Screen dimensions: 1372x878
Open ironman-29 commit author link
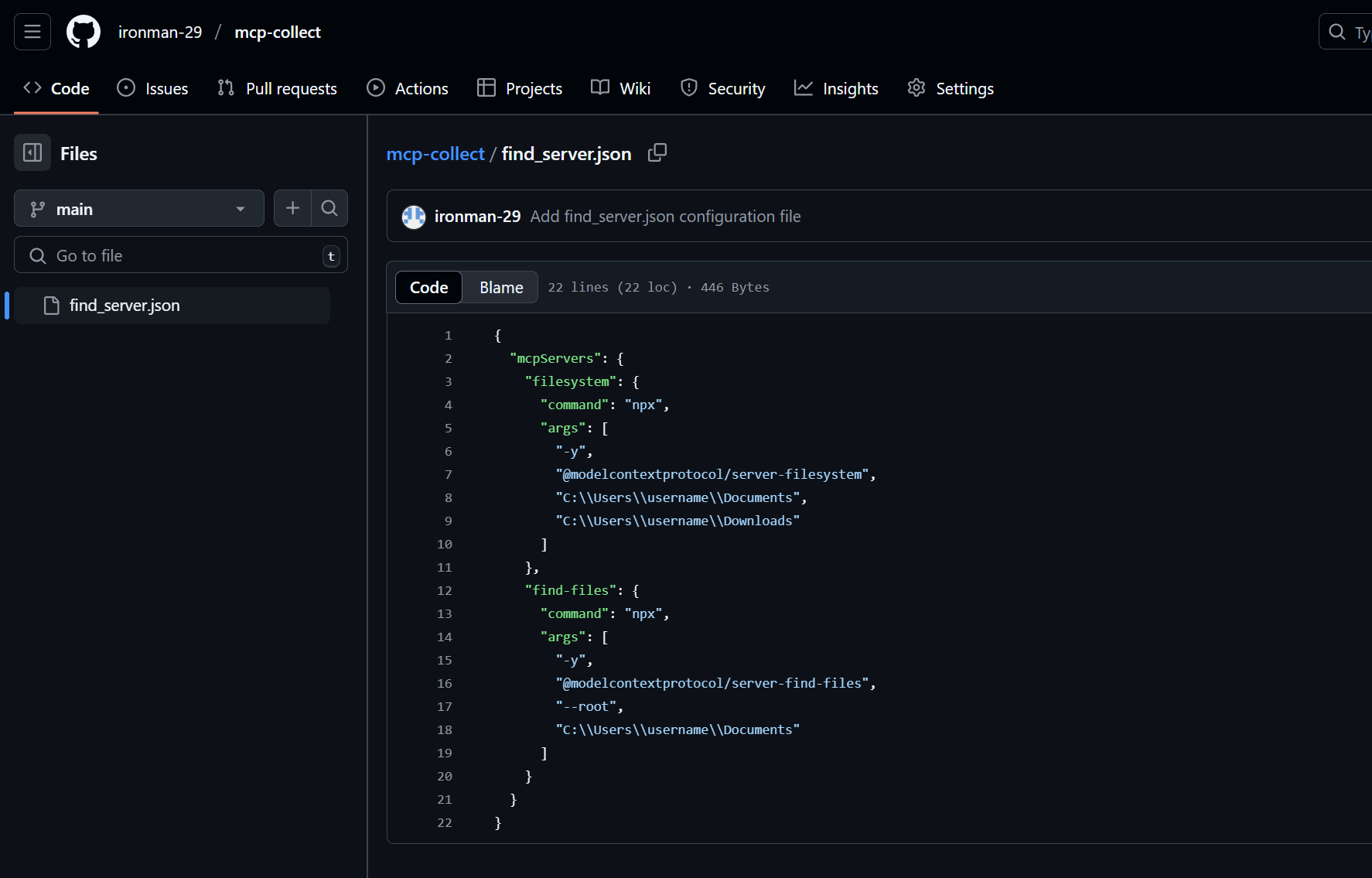click(x=477, y=217)
